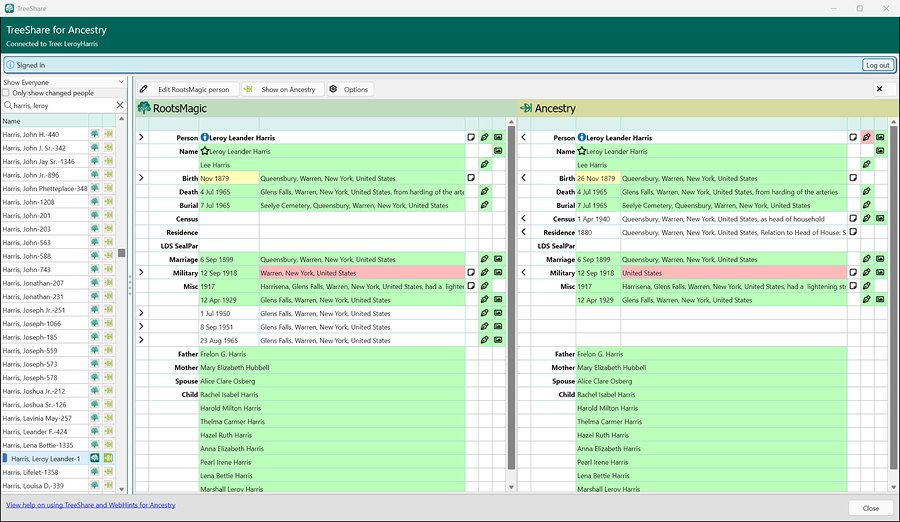Click star icon on RootsMagic Name row
This screenshot has width=900, height=522.
[204, 151]
